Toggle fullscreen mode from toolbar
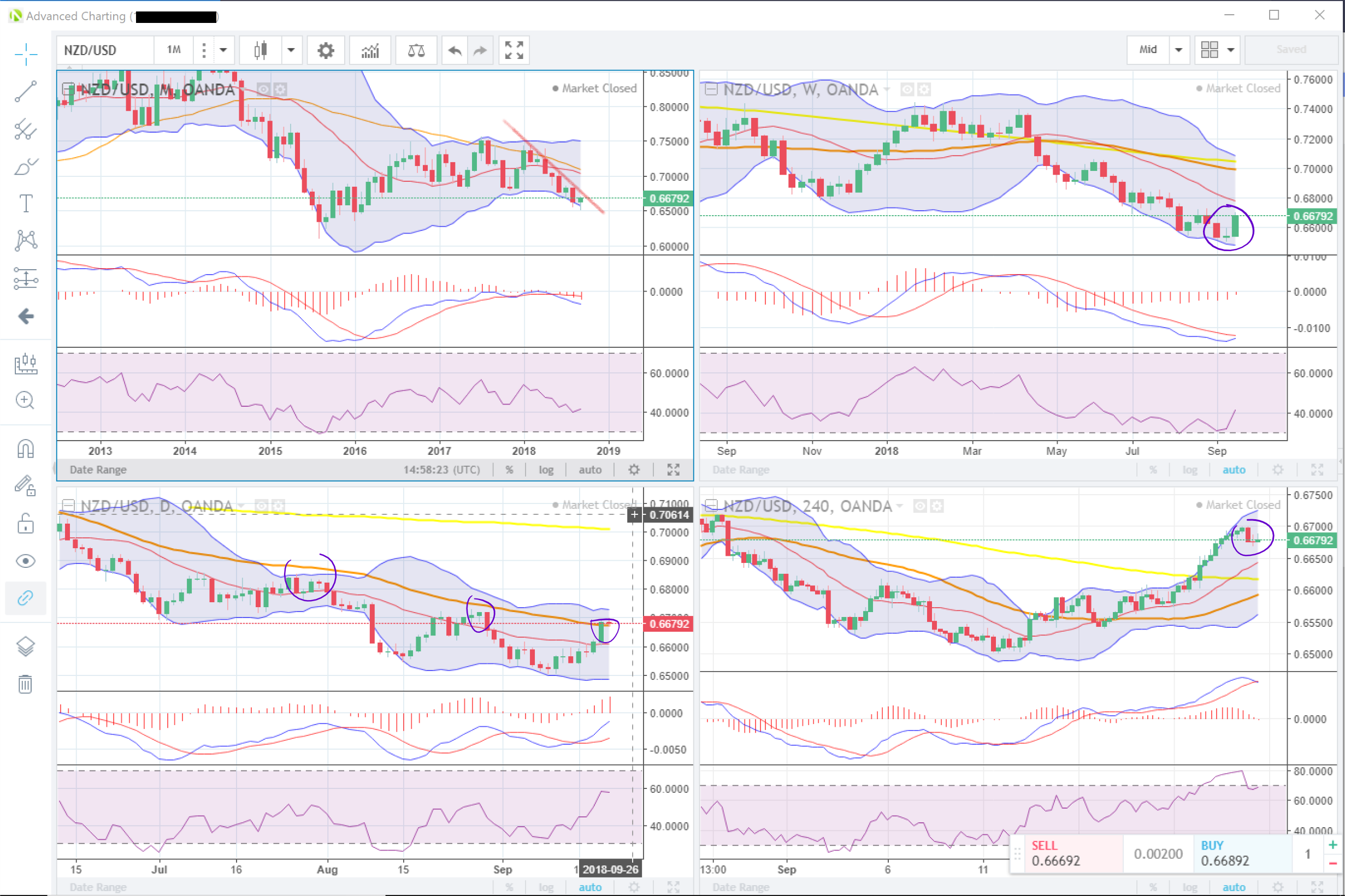 click(514, 50)
